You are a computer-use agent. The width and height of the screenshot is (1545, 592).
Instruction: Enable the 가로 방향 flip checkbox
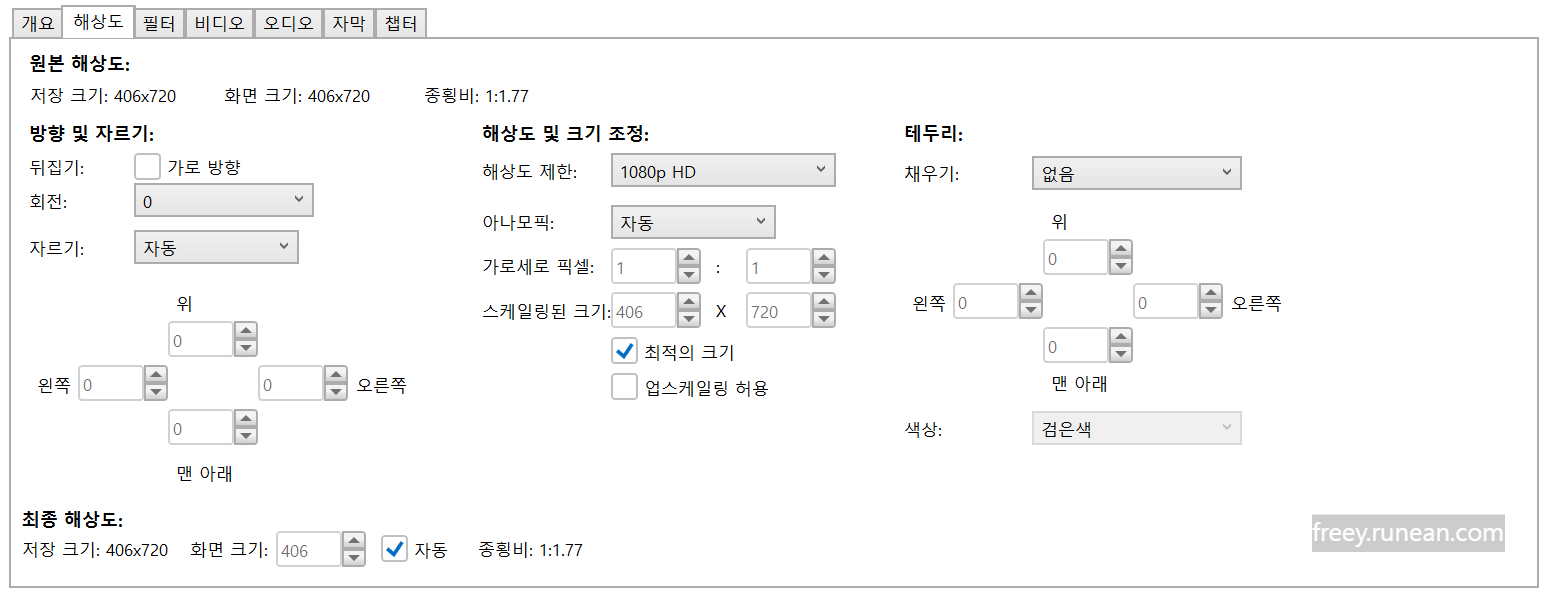(x=147, y=167)
